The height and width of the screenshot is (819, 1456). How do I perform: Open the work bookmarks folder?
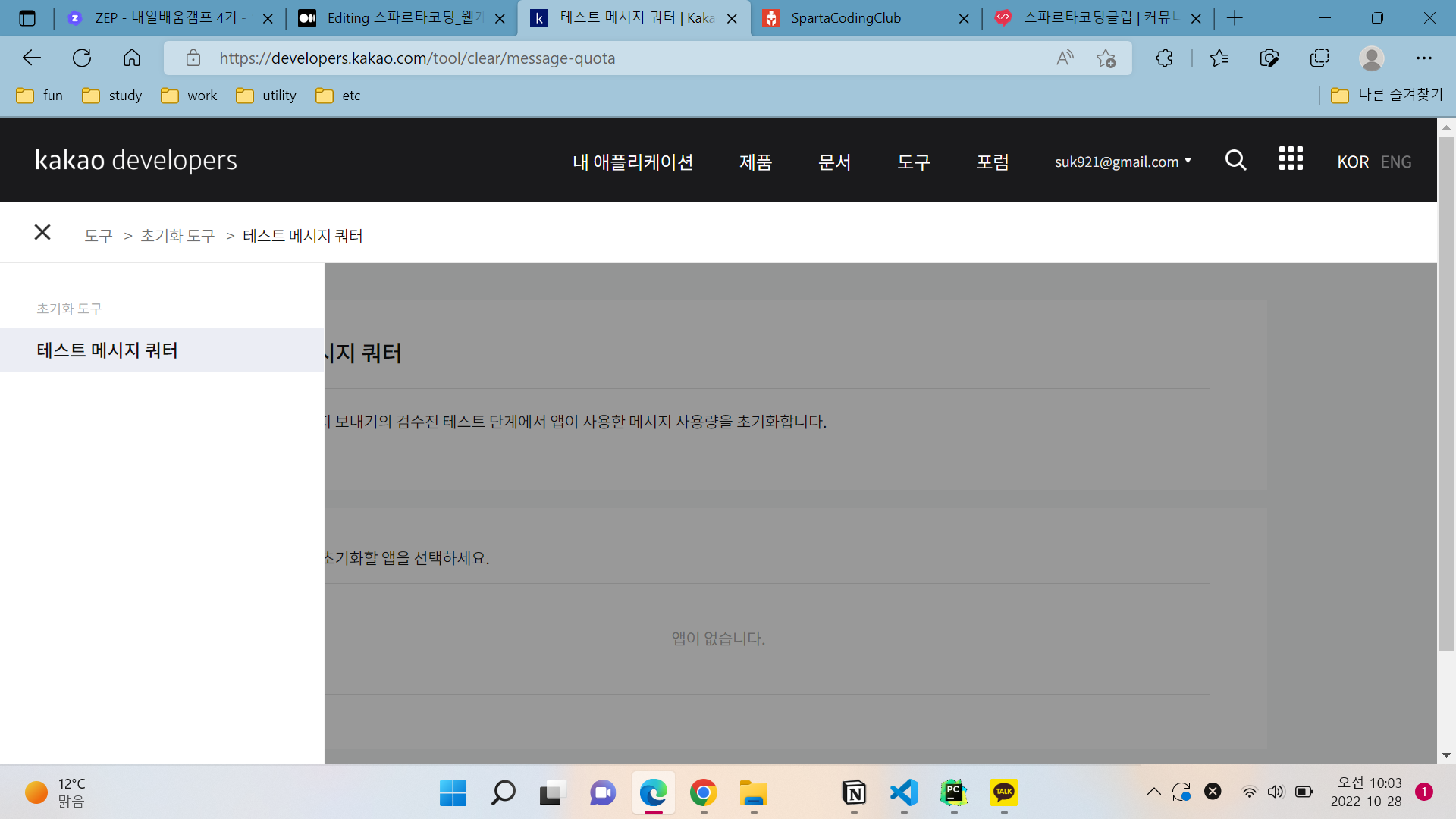189,96
